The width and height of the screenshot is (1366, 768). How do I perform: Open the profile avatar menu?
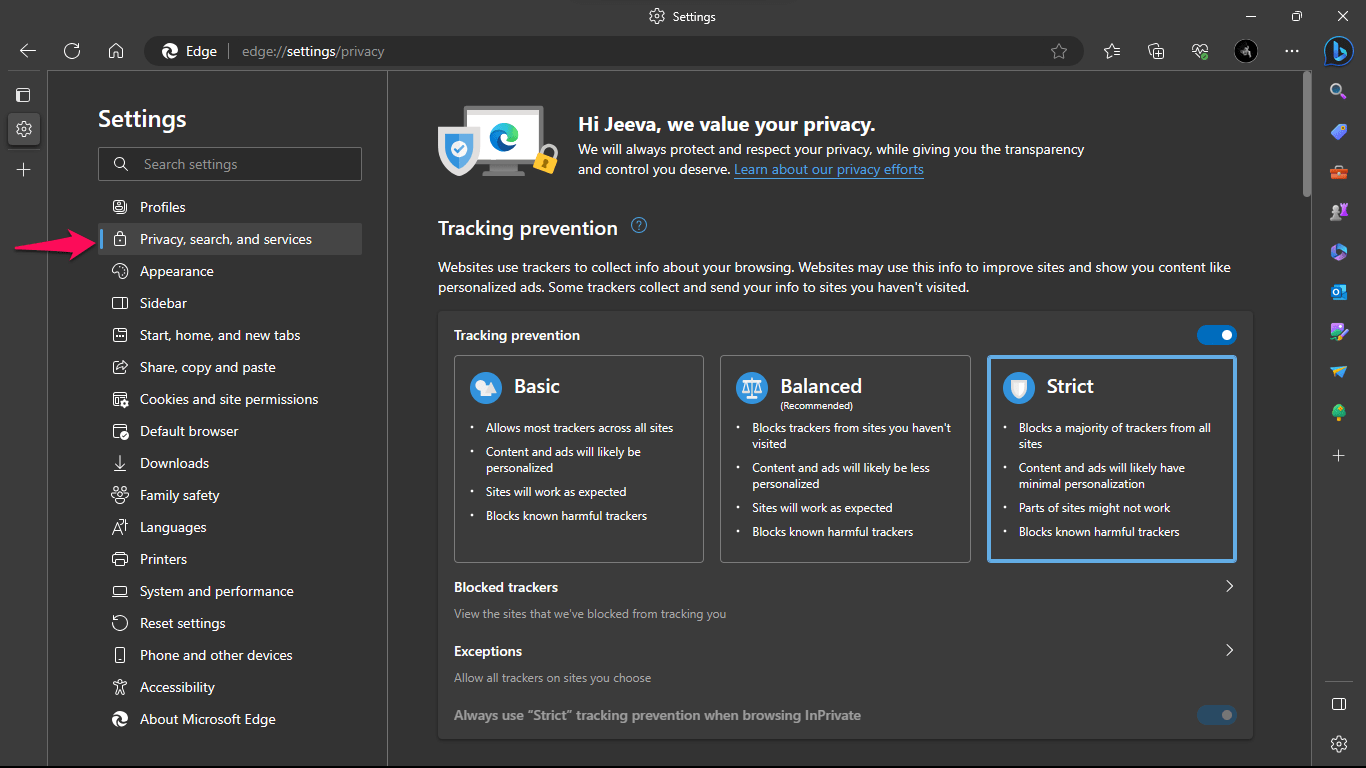[x=1245, y=50]
